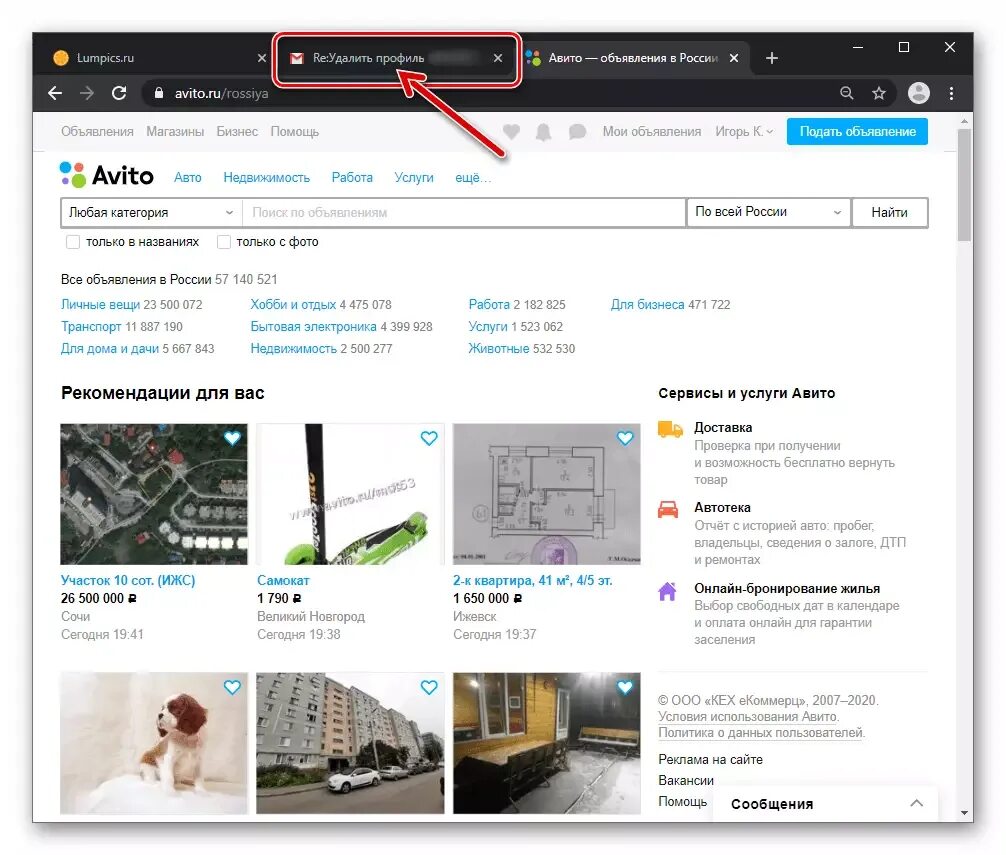
Task: Open the Работа link beside the logo
Action: (x=352, y=178)
